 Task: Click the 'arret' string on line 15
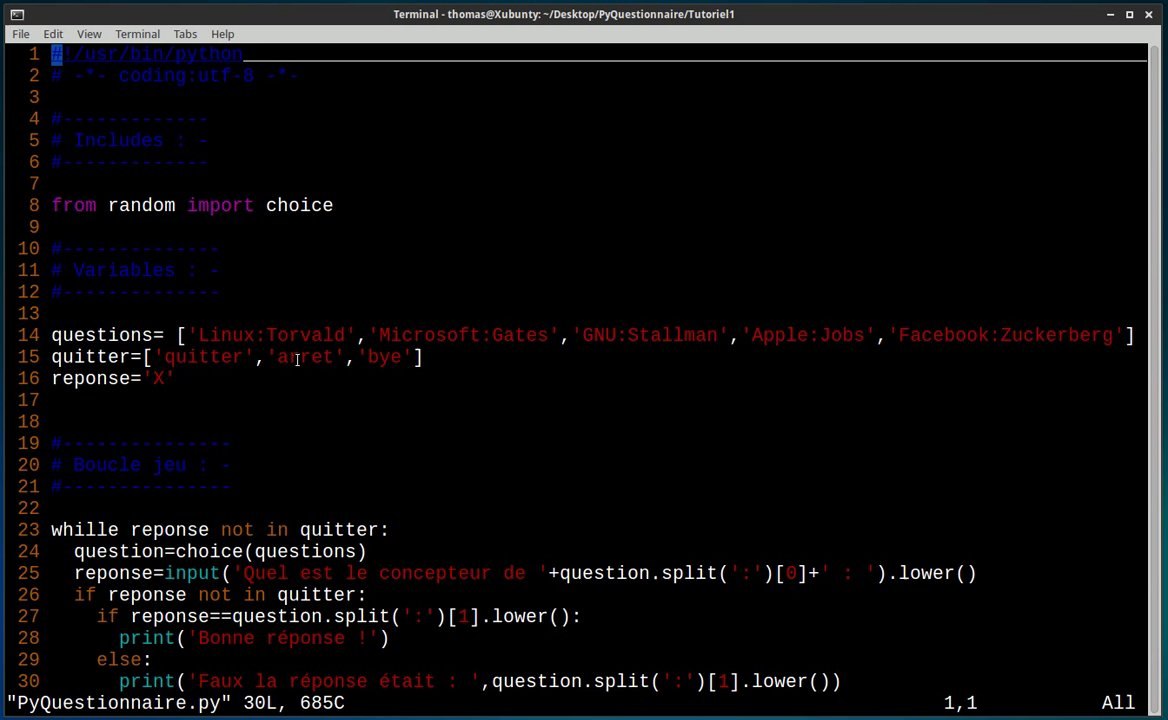point(305,357)
